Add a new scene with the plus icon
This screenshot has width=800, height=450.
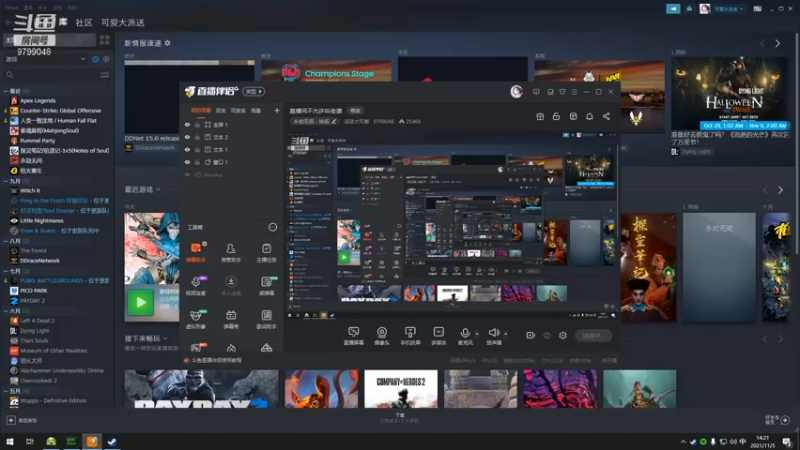pos(277,110)
